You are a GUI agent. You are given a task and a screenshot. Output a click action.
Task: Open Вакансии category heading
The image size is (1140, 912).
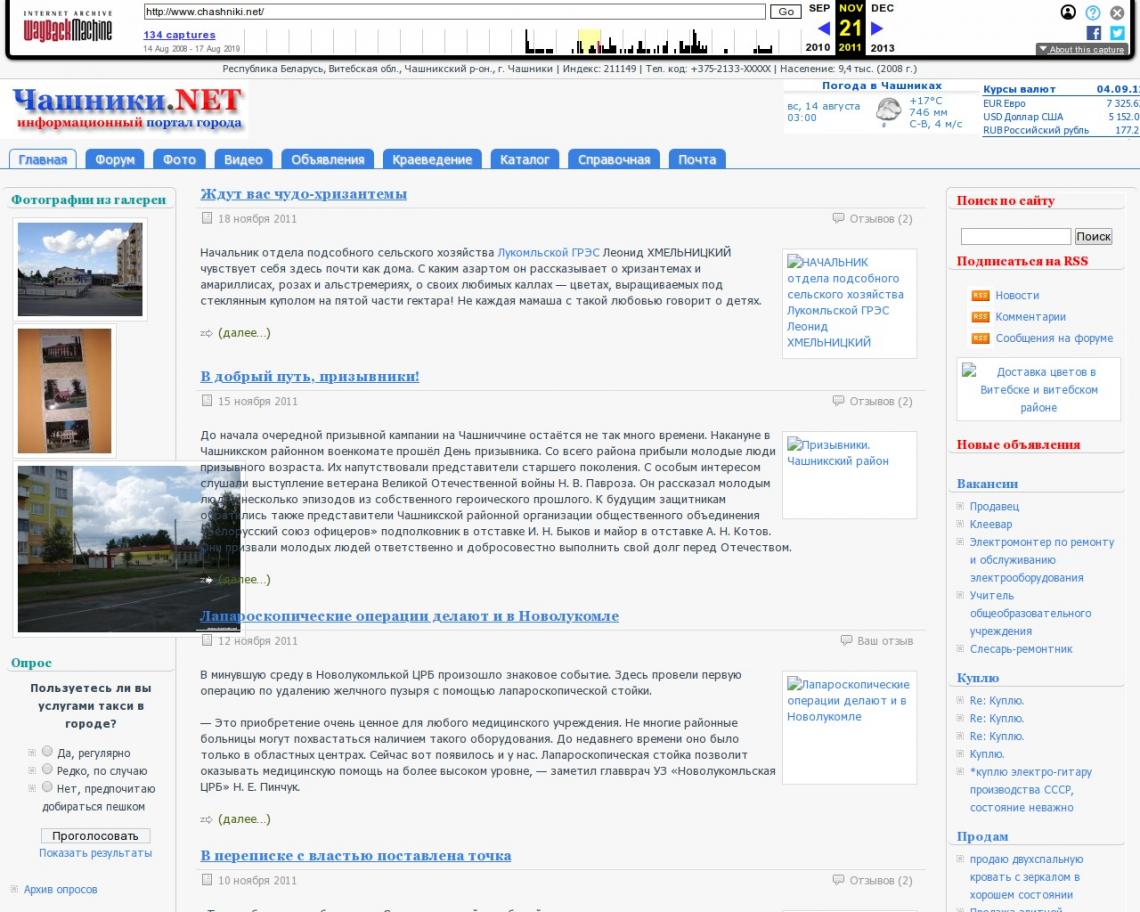coord(987,484)
